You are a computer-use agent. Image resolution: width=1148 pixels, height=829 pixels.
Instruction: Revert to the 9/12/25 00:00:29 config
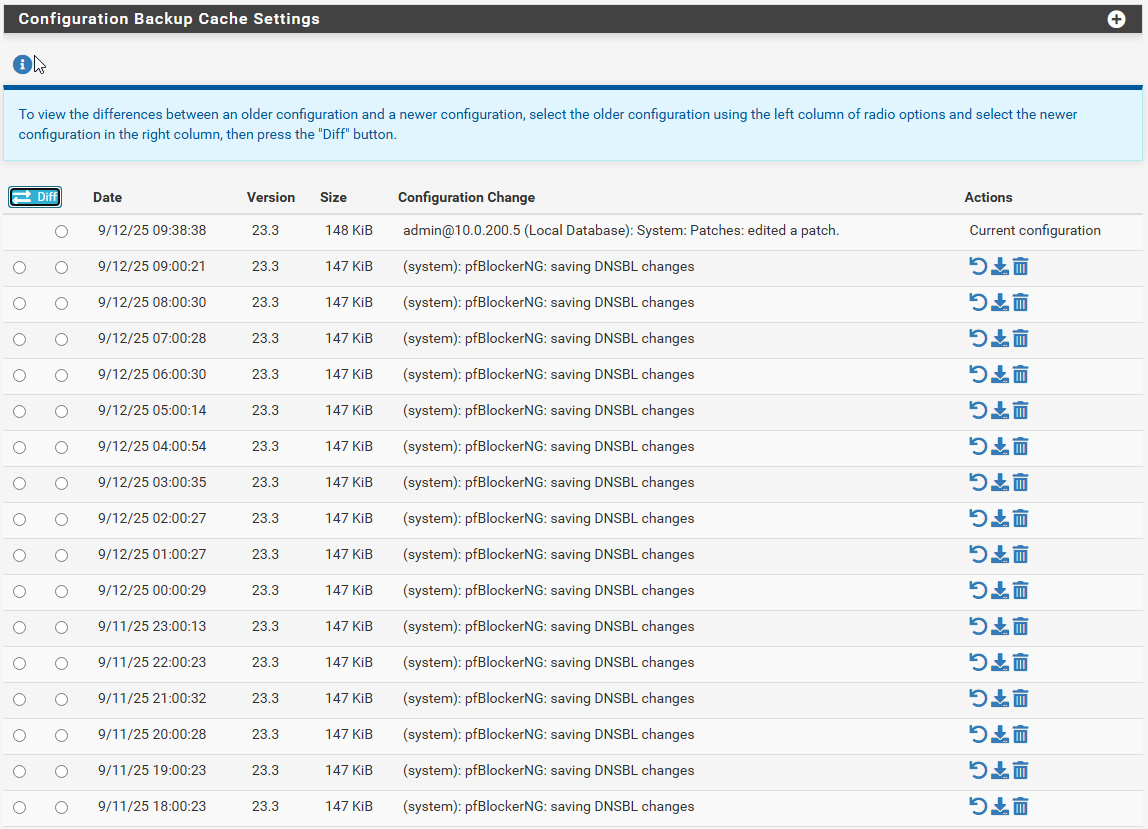coord(978,590)
